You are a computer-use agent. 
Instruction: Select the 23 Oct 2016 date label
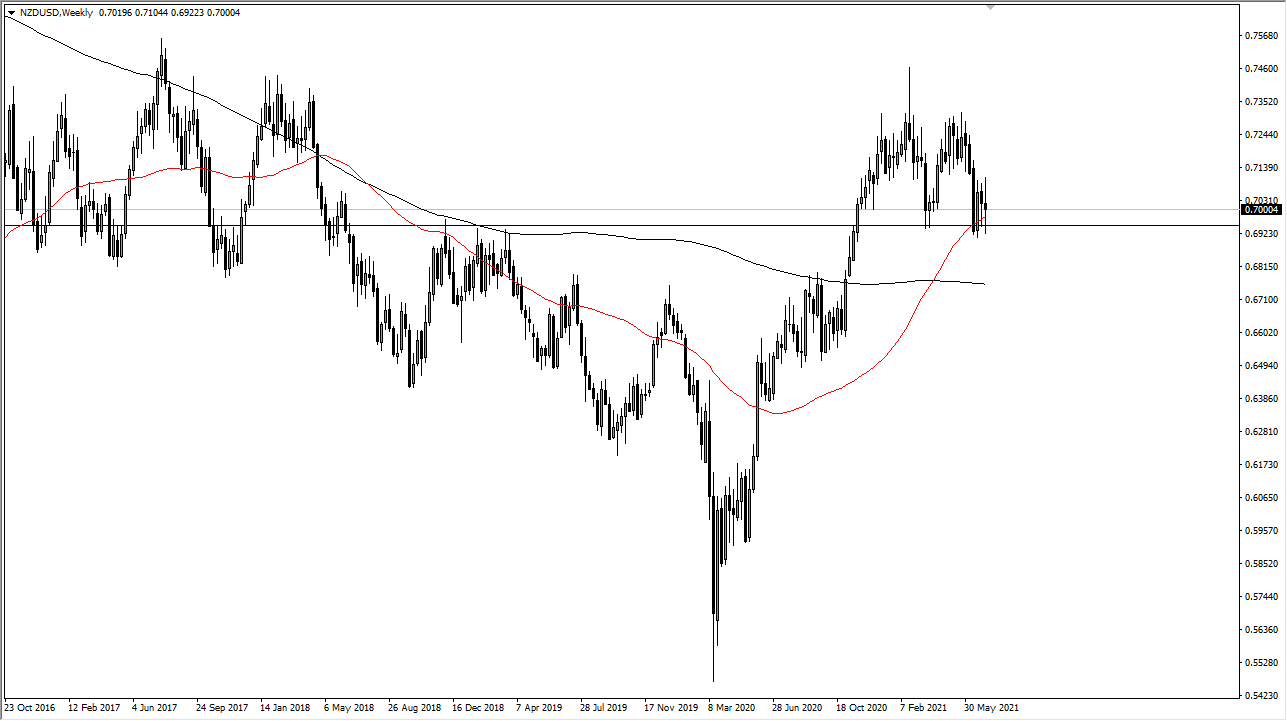click(x=30, y=707)
